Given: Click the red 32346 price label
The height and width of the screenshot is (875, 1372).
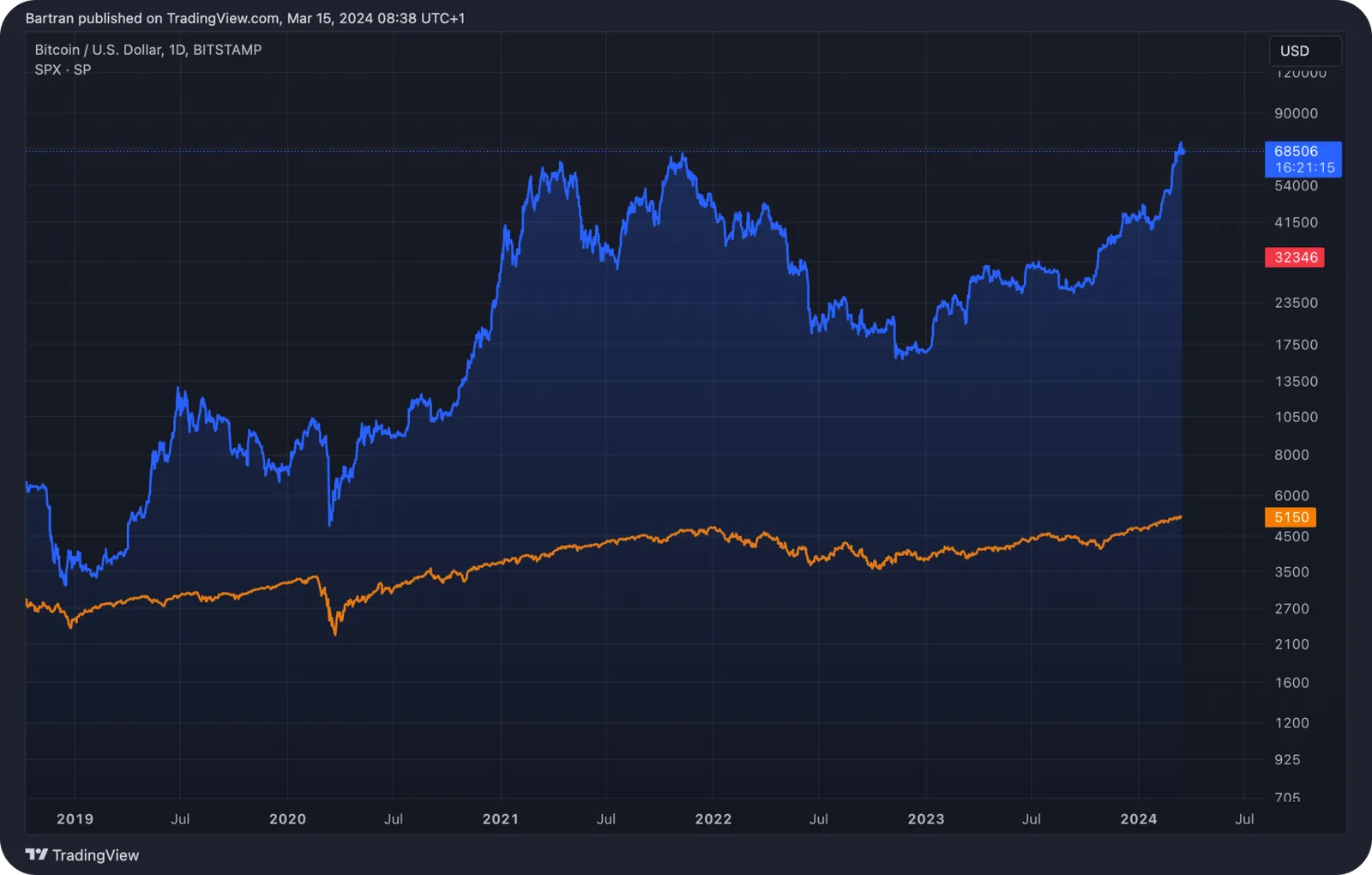Looking at the screenshot, I should 1295,257.
